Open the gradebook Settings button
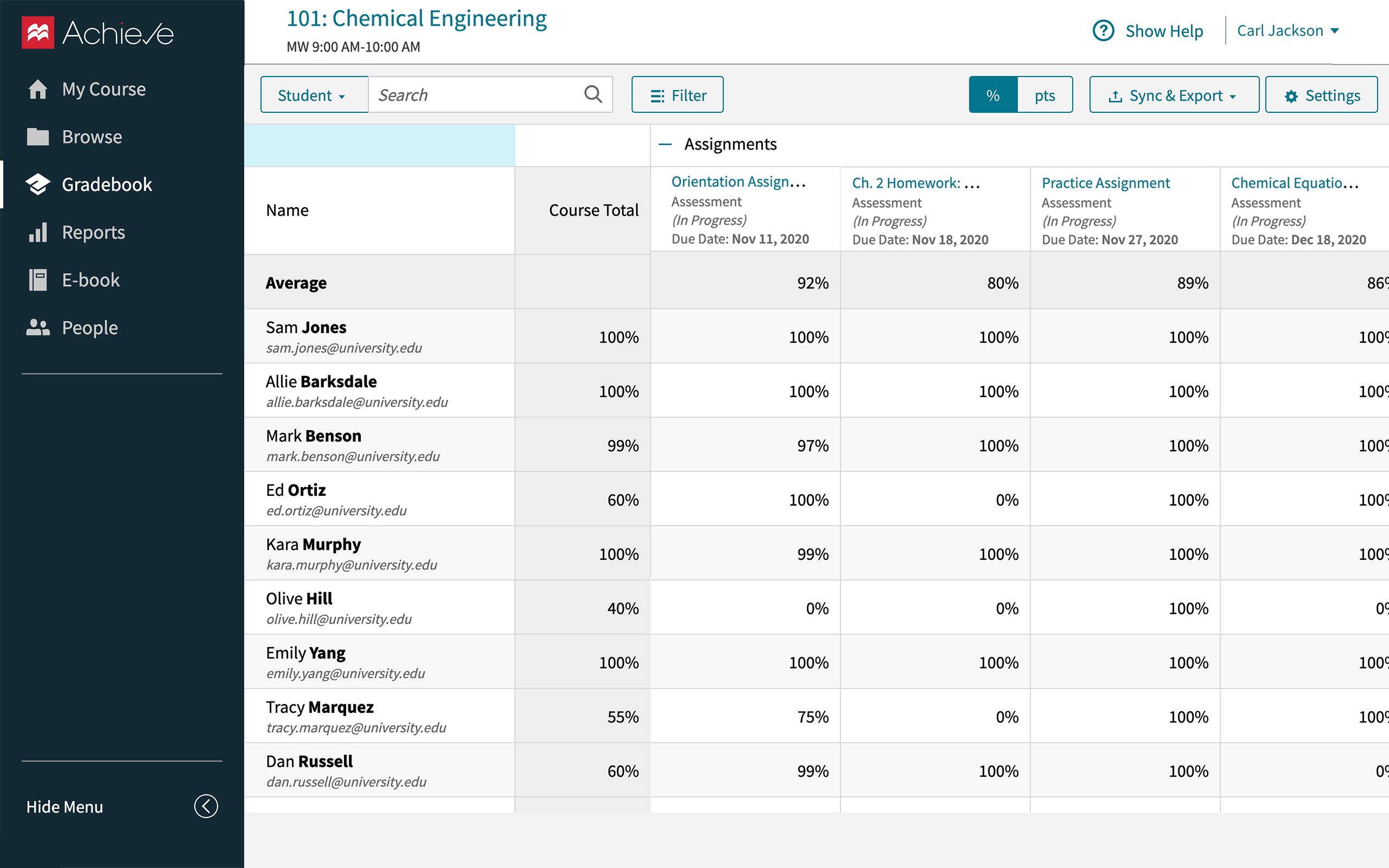This screenshot has width=1389, height=868. pos(1321,95)
